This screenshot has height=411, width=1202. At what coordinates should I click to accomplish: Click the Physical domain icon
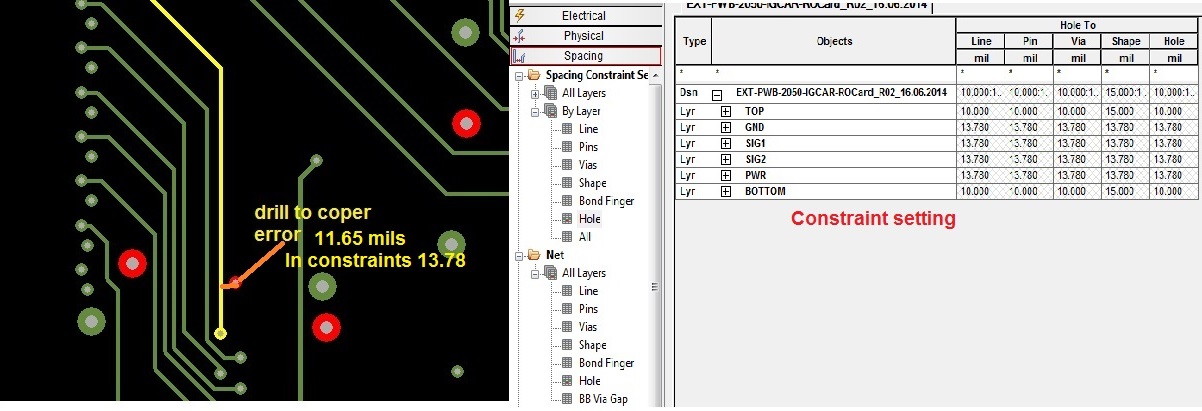519,36
